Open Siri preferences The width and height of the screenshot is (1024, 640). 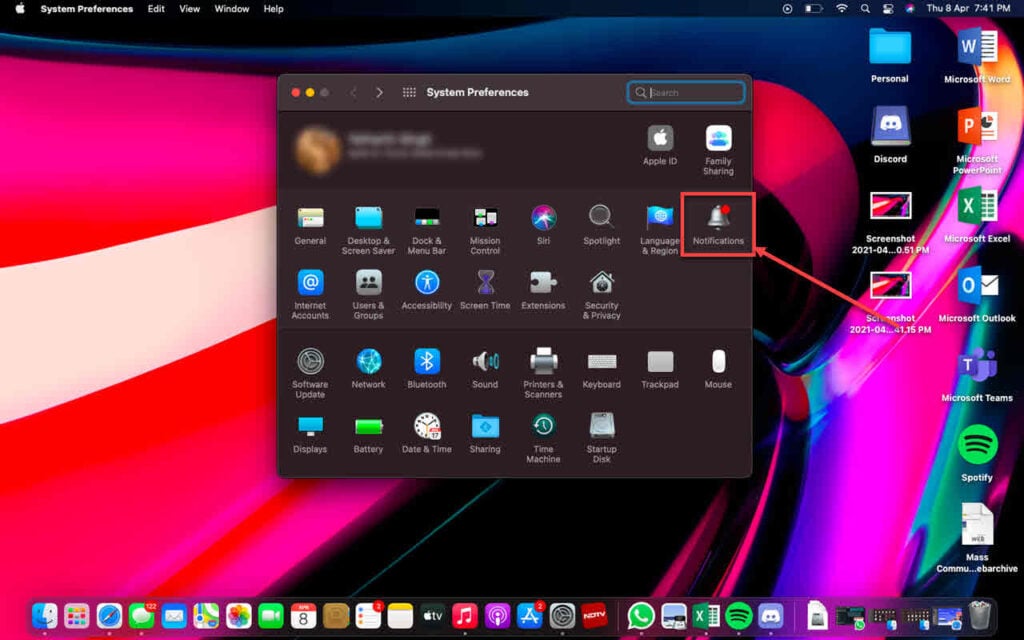pos(543,225)
